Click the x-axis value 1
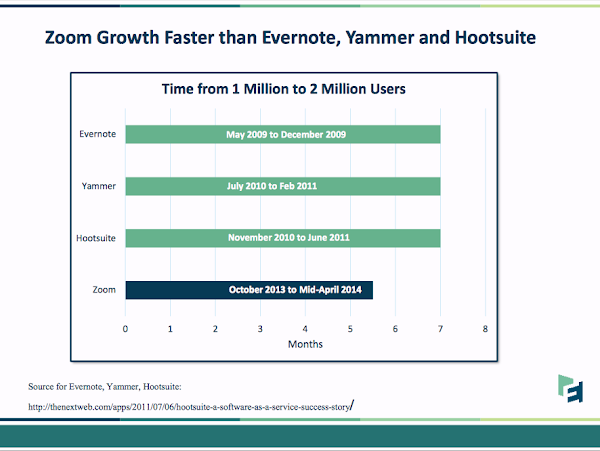The width and height of the screenshot is (600, 451). pos(170,329)
